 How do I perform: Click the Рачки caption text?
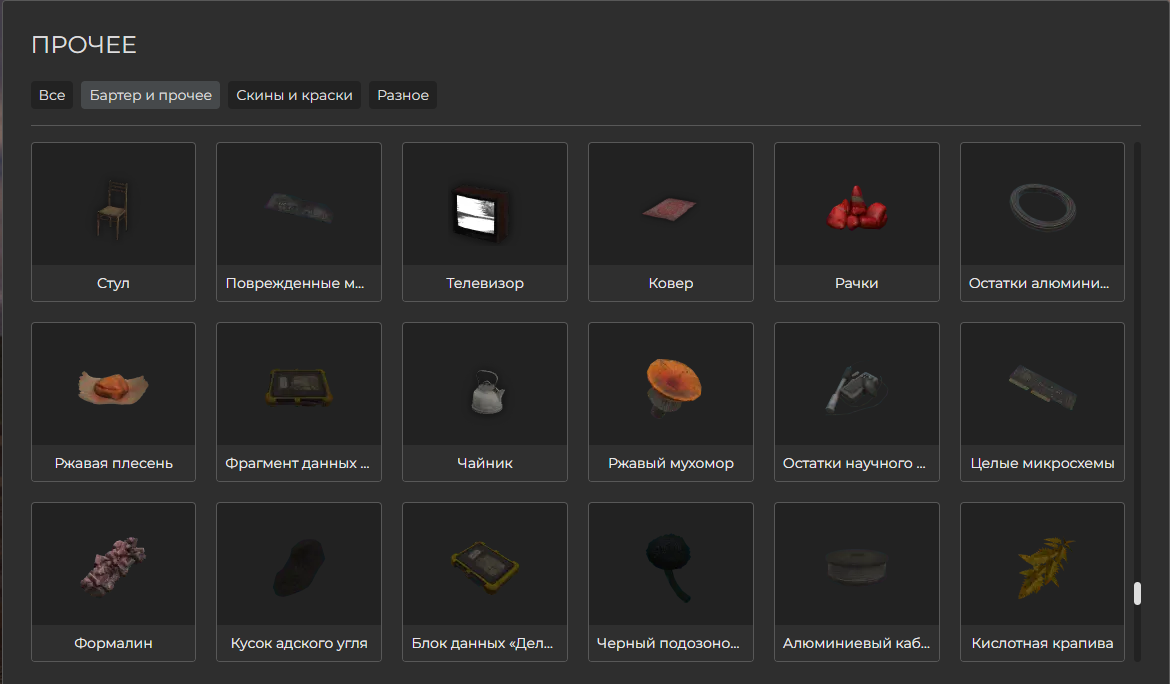857,283
